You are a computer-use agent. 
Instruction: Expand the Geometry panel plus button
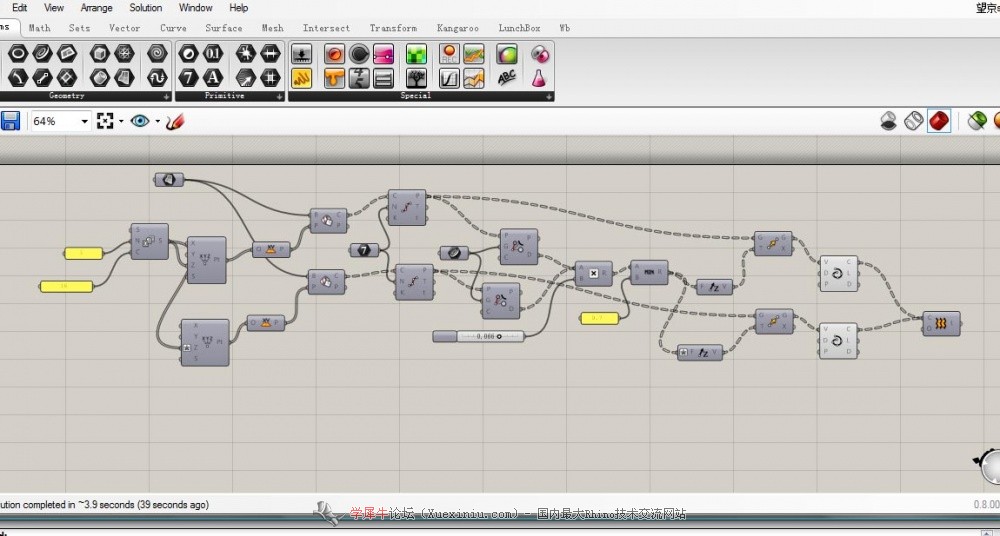pos(166,96)
